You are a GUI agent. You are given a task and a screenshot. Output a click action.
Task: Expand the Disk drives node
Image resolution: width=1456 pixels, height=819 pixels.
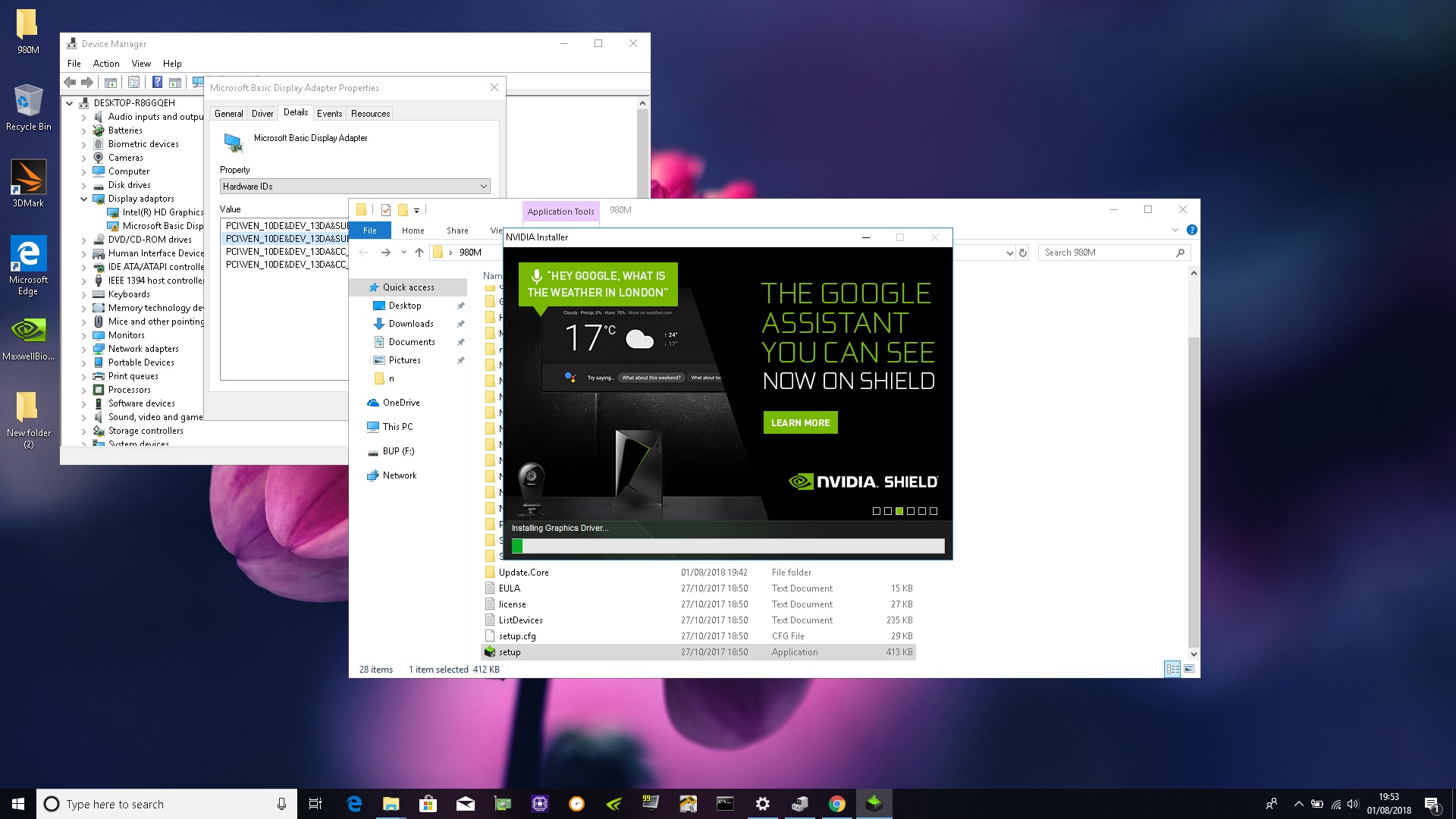tap(83, 185)
